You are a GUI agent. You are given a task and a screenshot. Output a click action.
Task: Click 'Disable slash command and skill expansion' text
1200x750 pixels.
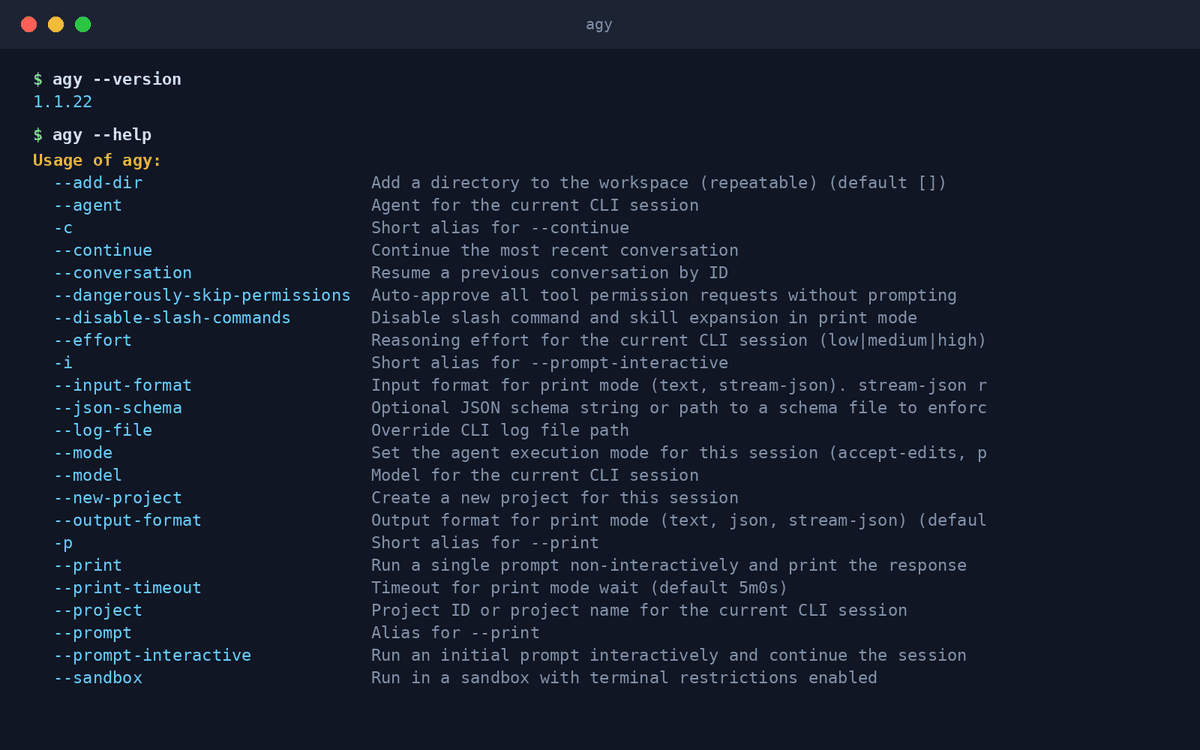tap(644, 318)
